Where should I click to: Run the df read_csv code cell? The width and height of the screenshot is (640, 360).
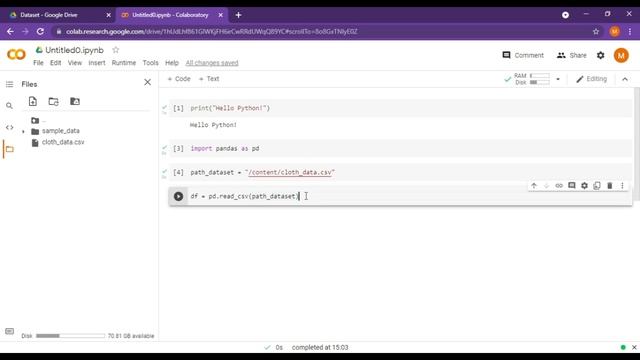178,196
